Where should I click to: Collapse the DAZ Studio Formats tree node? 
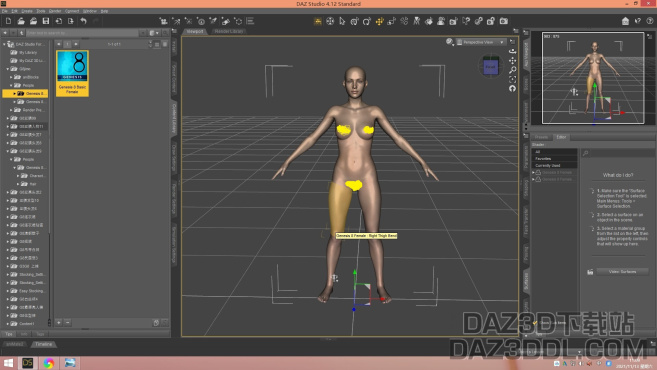click(4, 44)
